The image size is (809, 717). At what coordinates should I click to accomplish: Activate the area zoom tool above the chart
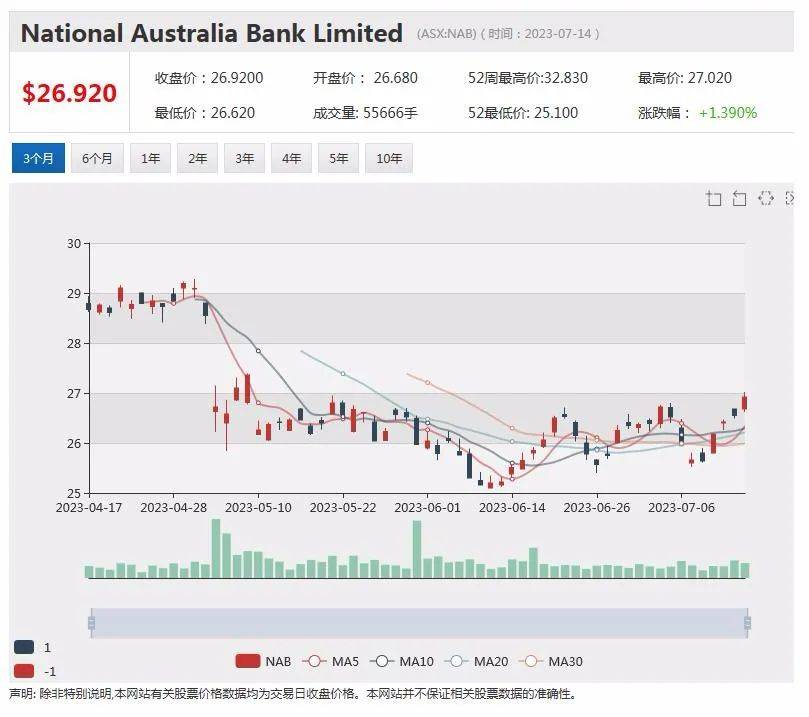714,198
